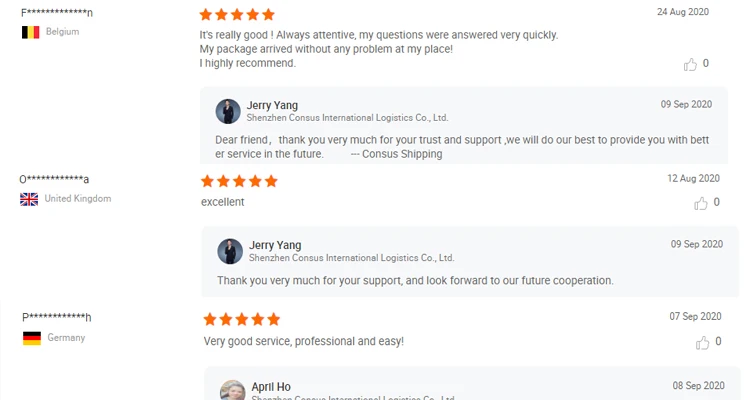Click reviewer name O************a

55,180
